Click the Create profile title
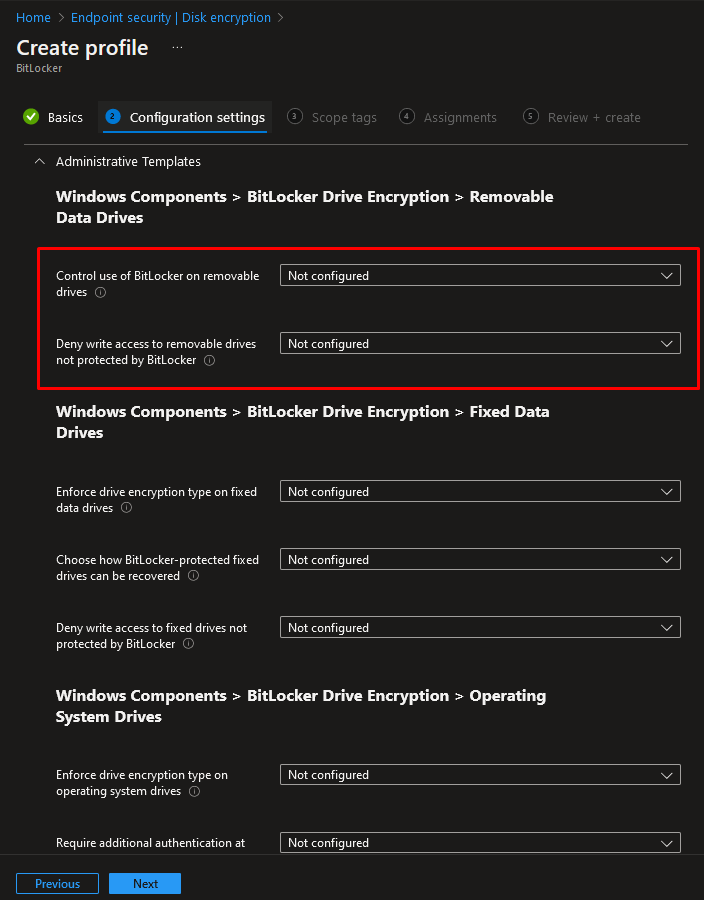 click(x=82, y=48)
